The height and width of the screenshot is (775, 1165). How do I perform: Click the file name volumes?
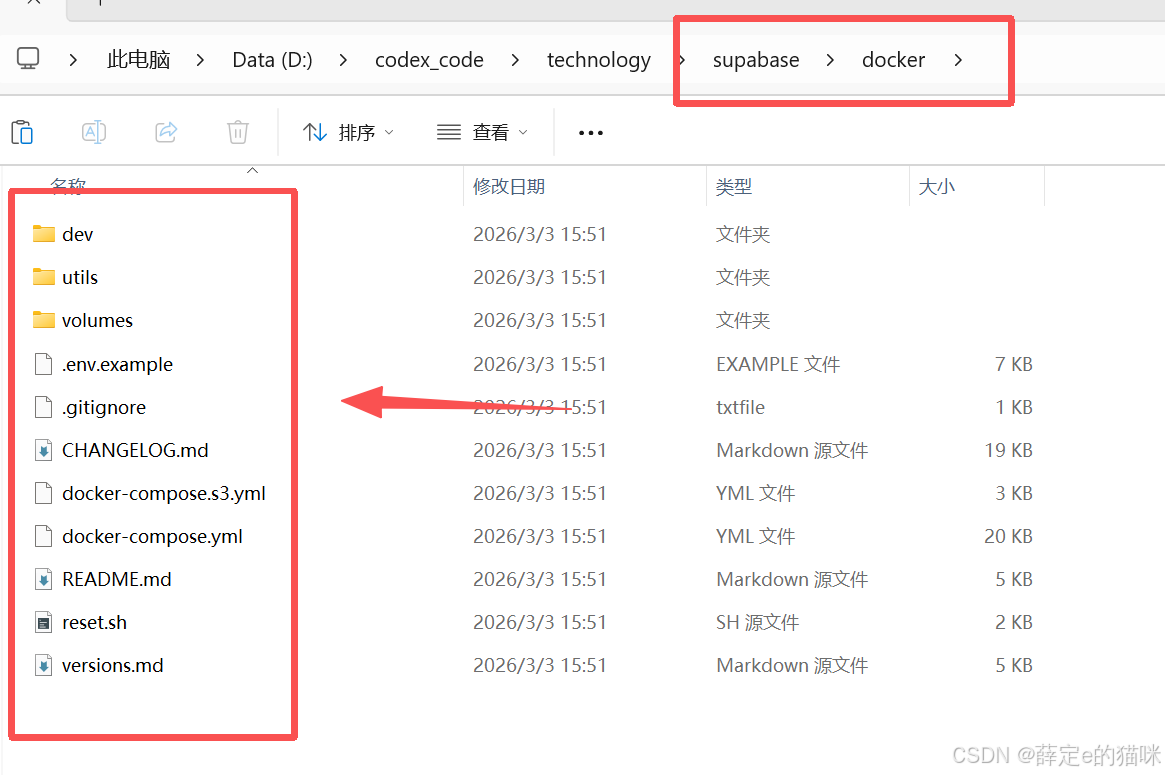coord(97,320)
